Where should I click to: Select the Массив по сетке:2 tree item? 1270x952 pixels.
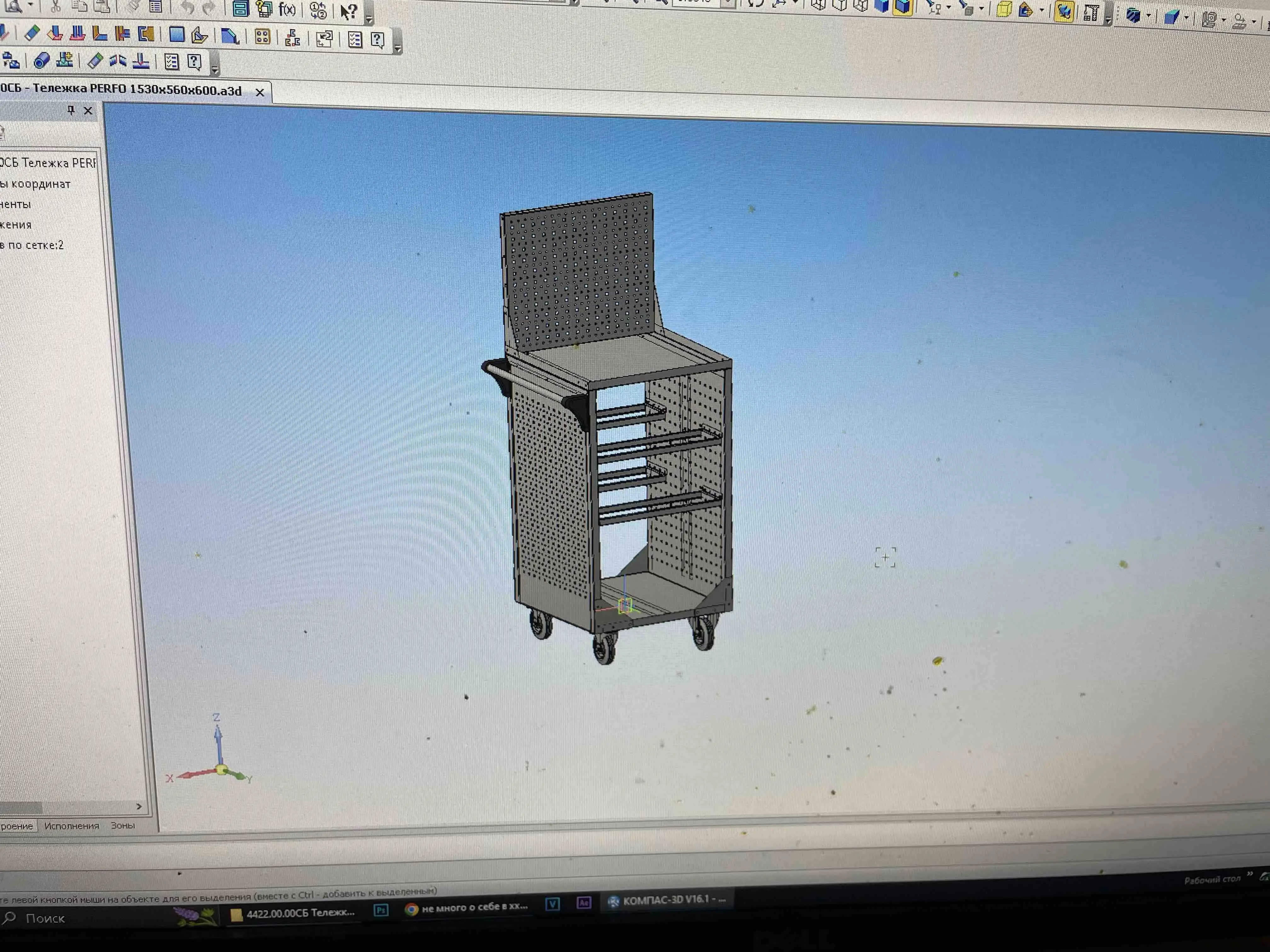32,246
